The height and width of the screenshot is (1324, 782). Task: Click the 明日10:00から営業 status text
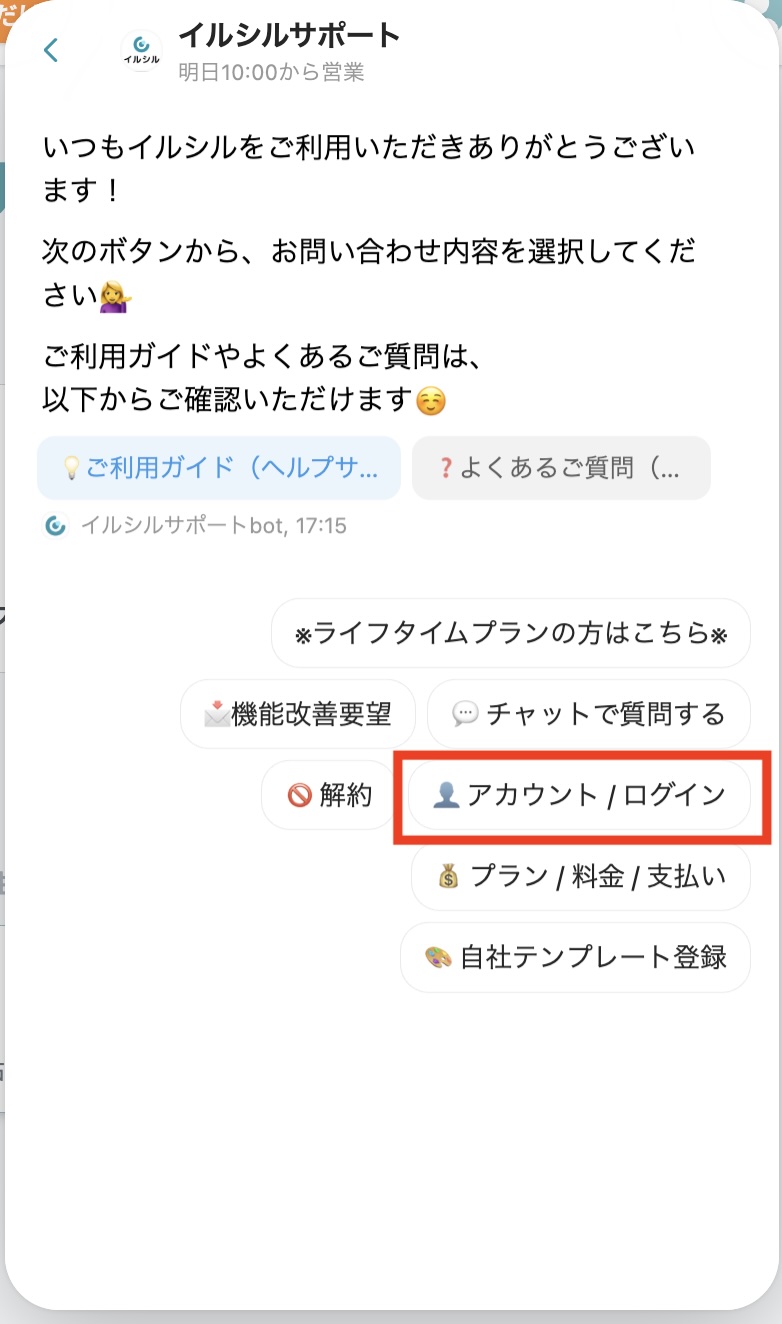point(271,72)
